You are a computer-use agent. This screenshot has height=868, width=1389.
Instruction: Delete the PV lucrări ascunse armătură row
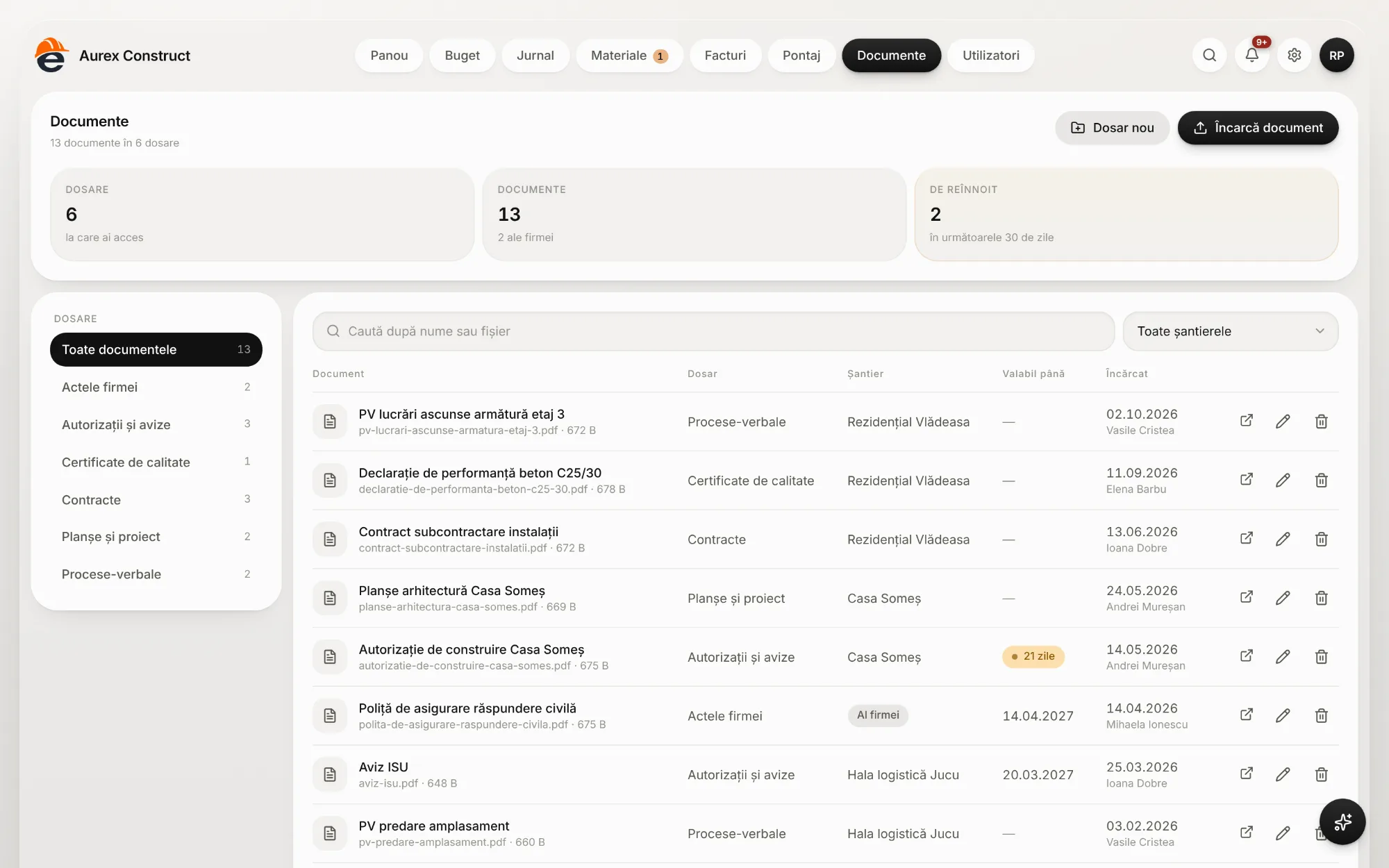[1321, 422]
